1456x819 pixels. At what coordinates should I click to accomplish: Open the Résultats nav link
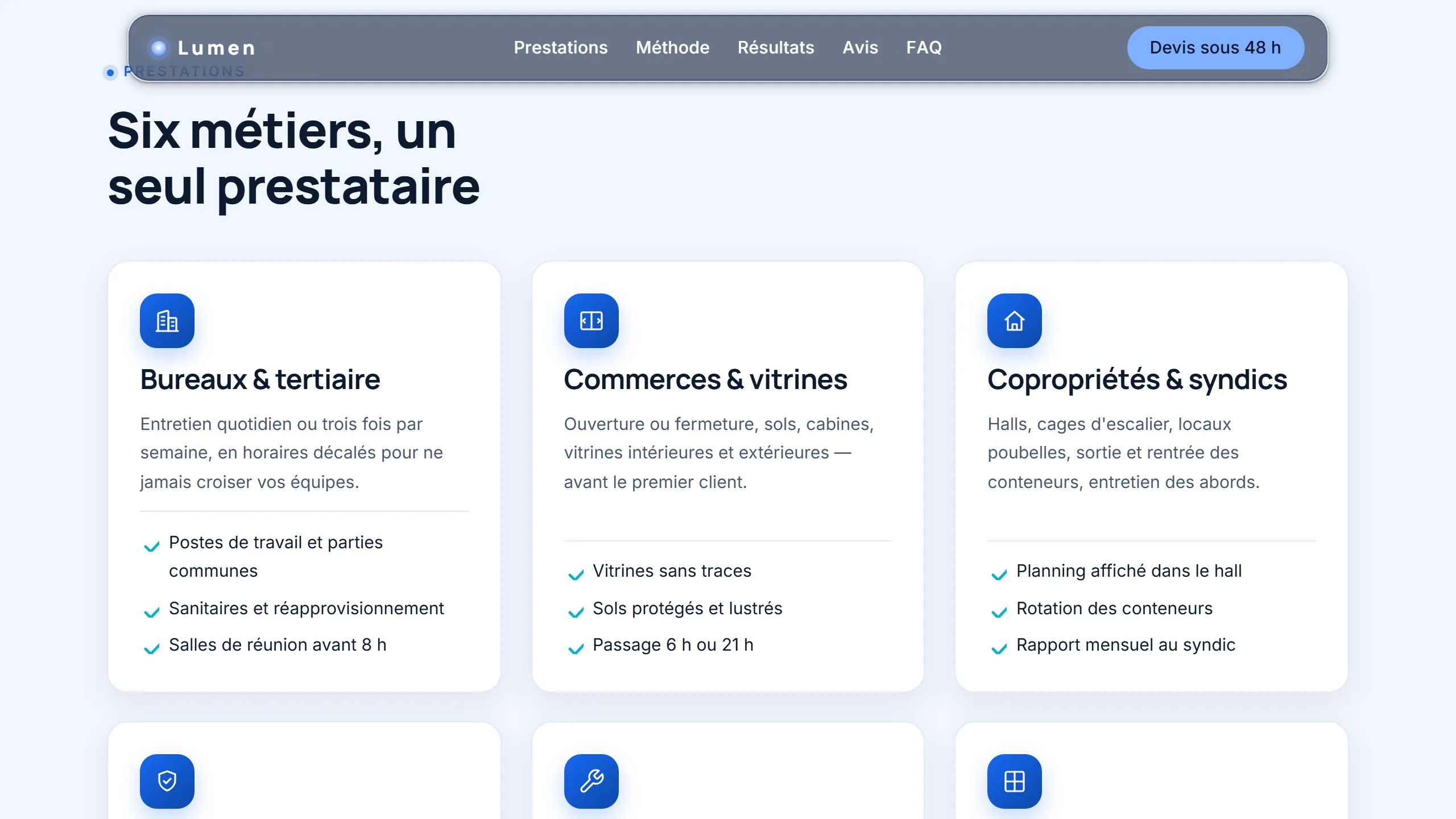(776, 48)
